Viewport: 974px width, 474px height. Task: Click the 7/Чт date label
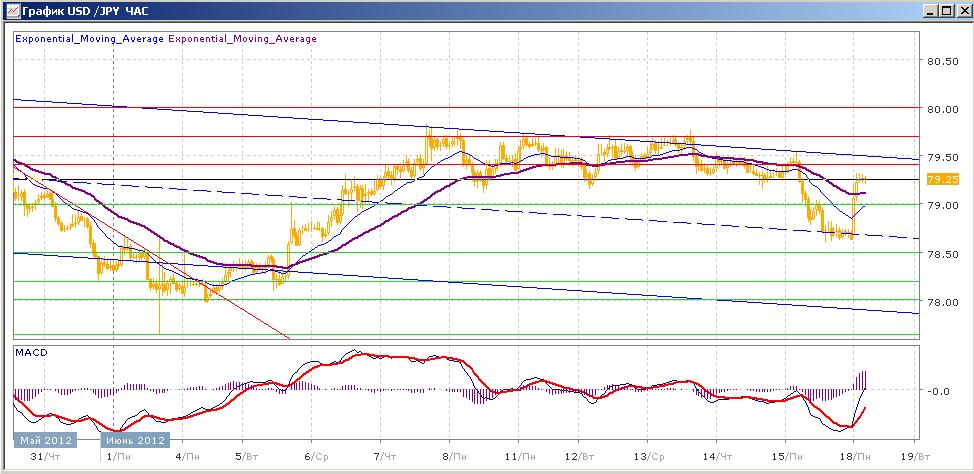click(x=385, y=457)
